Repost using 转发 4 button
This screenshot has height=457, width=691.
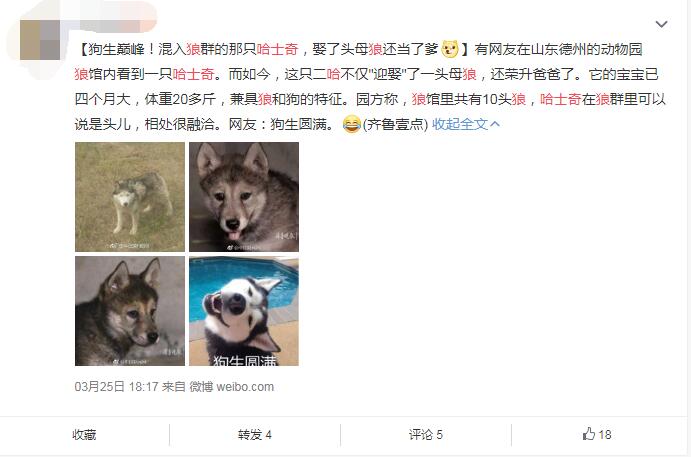point(254,435)
